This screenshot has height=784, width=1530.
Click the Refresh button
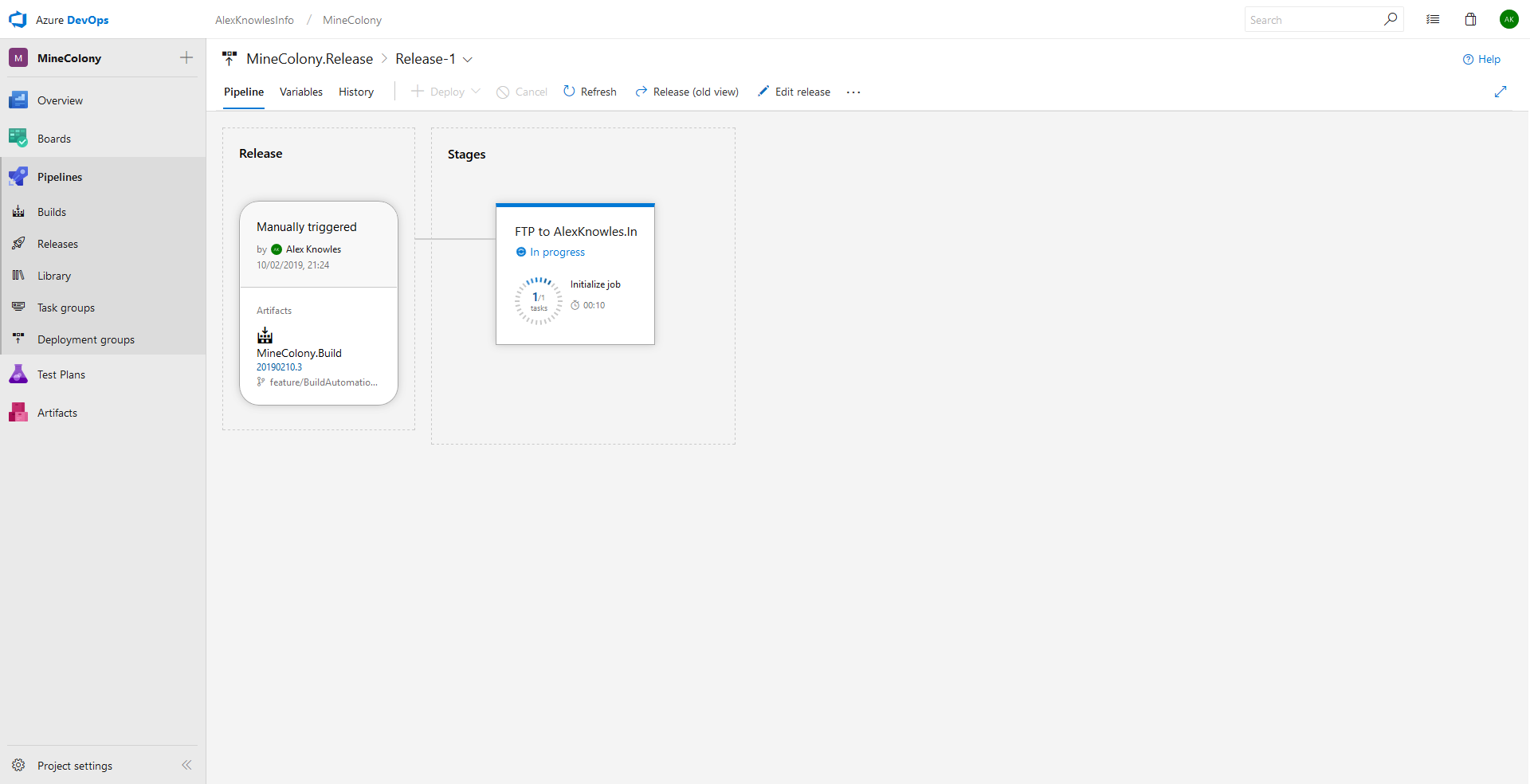pos(590,92)
